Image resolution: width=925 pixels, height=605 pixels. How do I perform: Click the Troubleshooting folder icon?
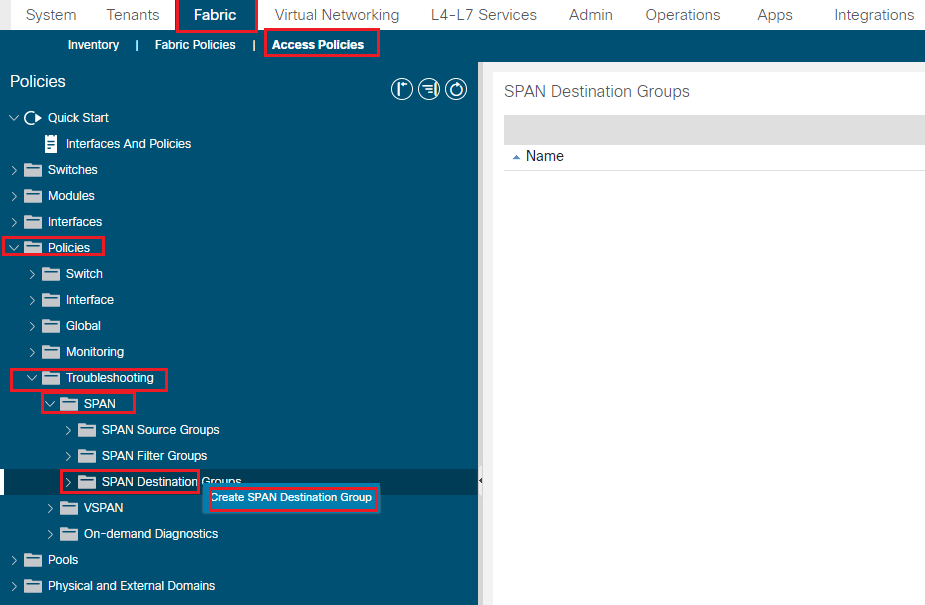click(x=51, y=377)
